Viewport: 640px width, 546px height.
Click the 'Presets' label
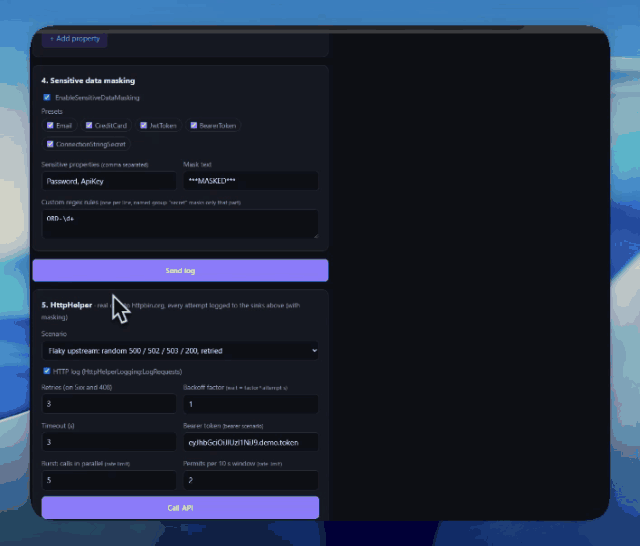pos(52,111)
